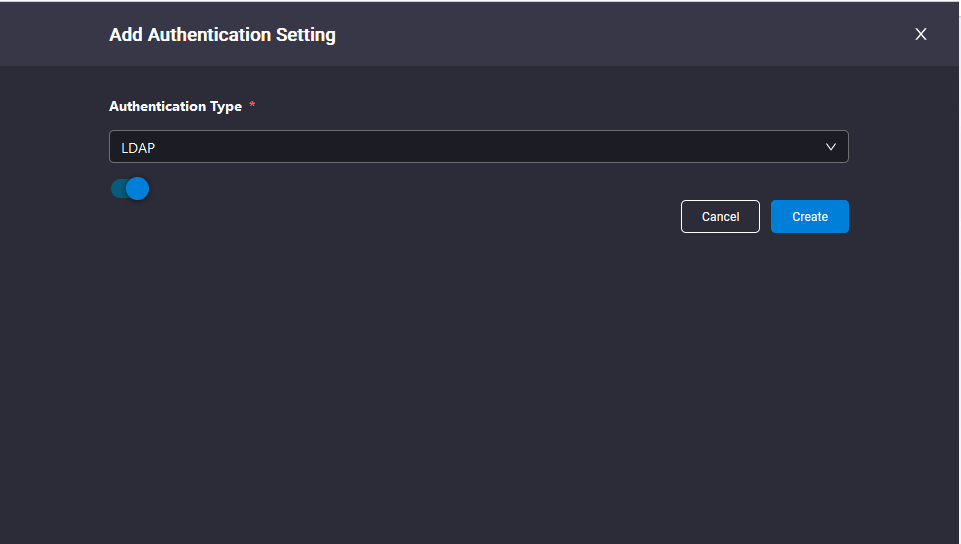Image resolution: width=961 pixels, height=544 pixels.
Task: Click the Add Authentication Setting title
Action: click(222, 35)
